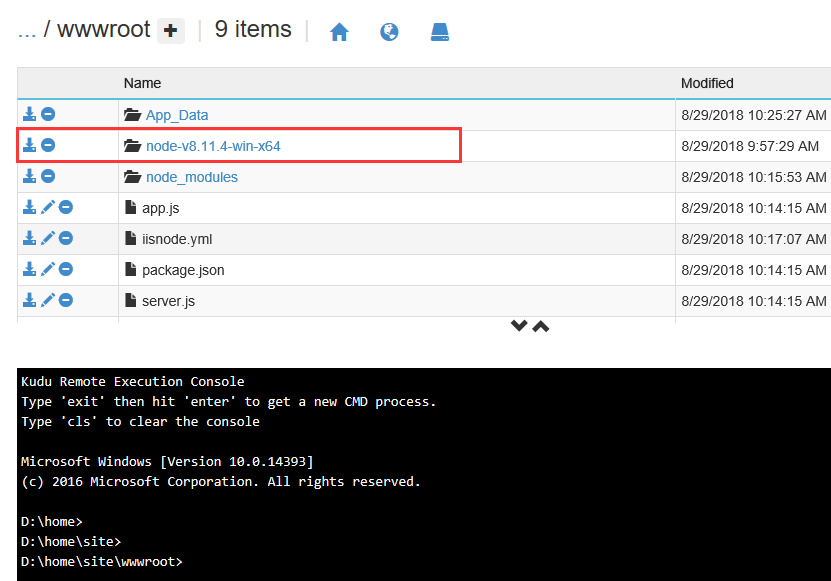
Task: Click the Modified column header
Action: coord(707,83)
